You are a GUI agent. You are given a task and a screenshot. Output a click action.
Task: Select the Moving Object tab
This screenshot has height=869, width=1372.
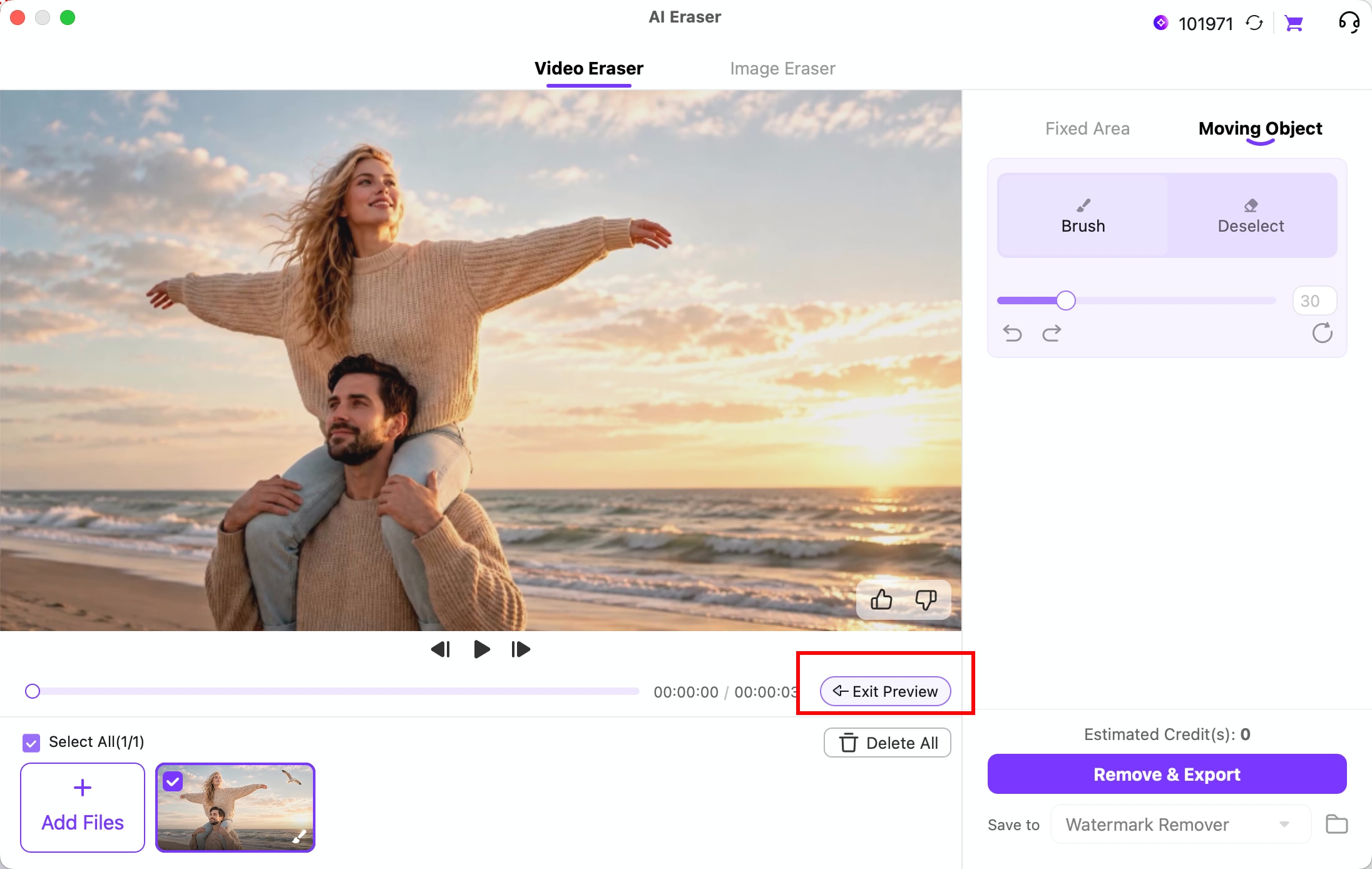[1260, 128]
